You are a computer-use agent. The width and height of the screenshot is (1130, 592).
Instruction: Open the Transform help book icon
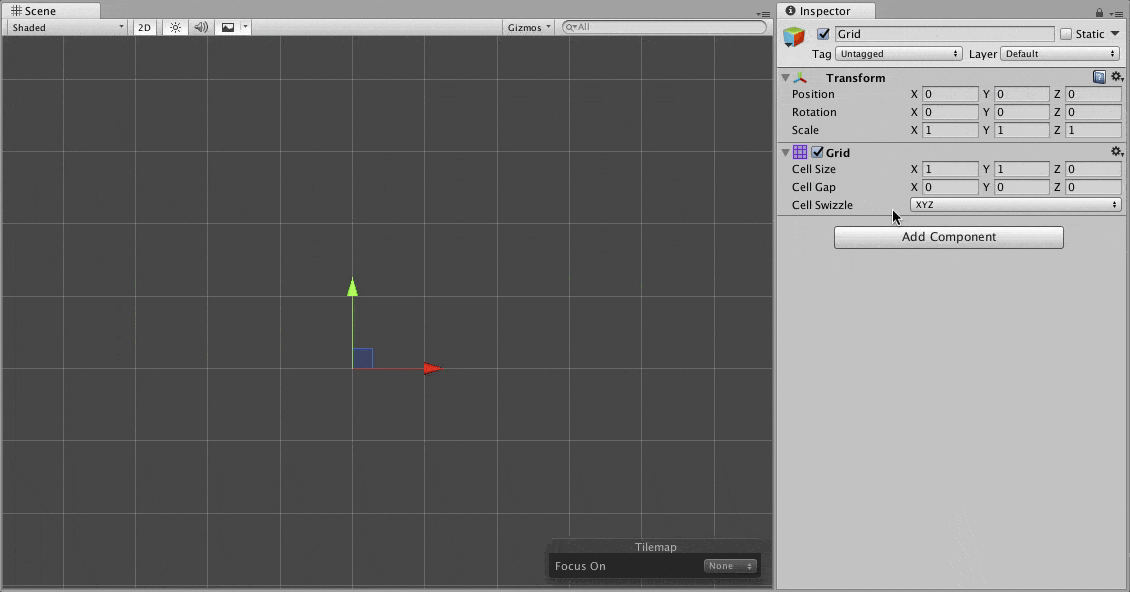pos(1099,77)
